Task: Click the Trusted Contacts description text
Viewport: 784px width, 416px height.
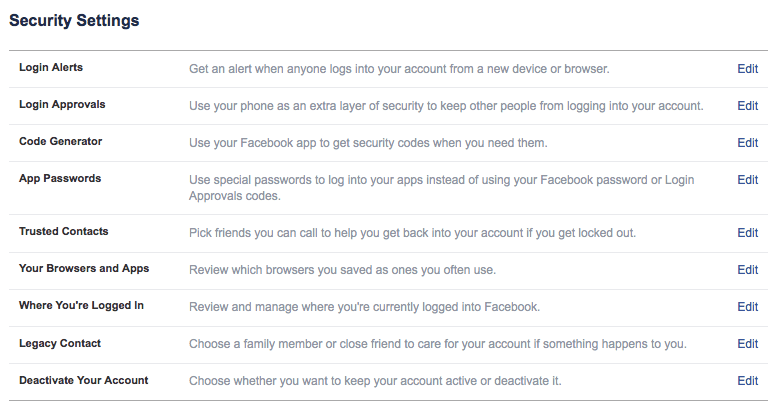Action: 412,233
